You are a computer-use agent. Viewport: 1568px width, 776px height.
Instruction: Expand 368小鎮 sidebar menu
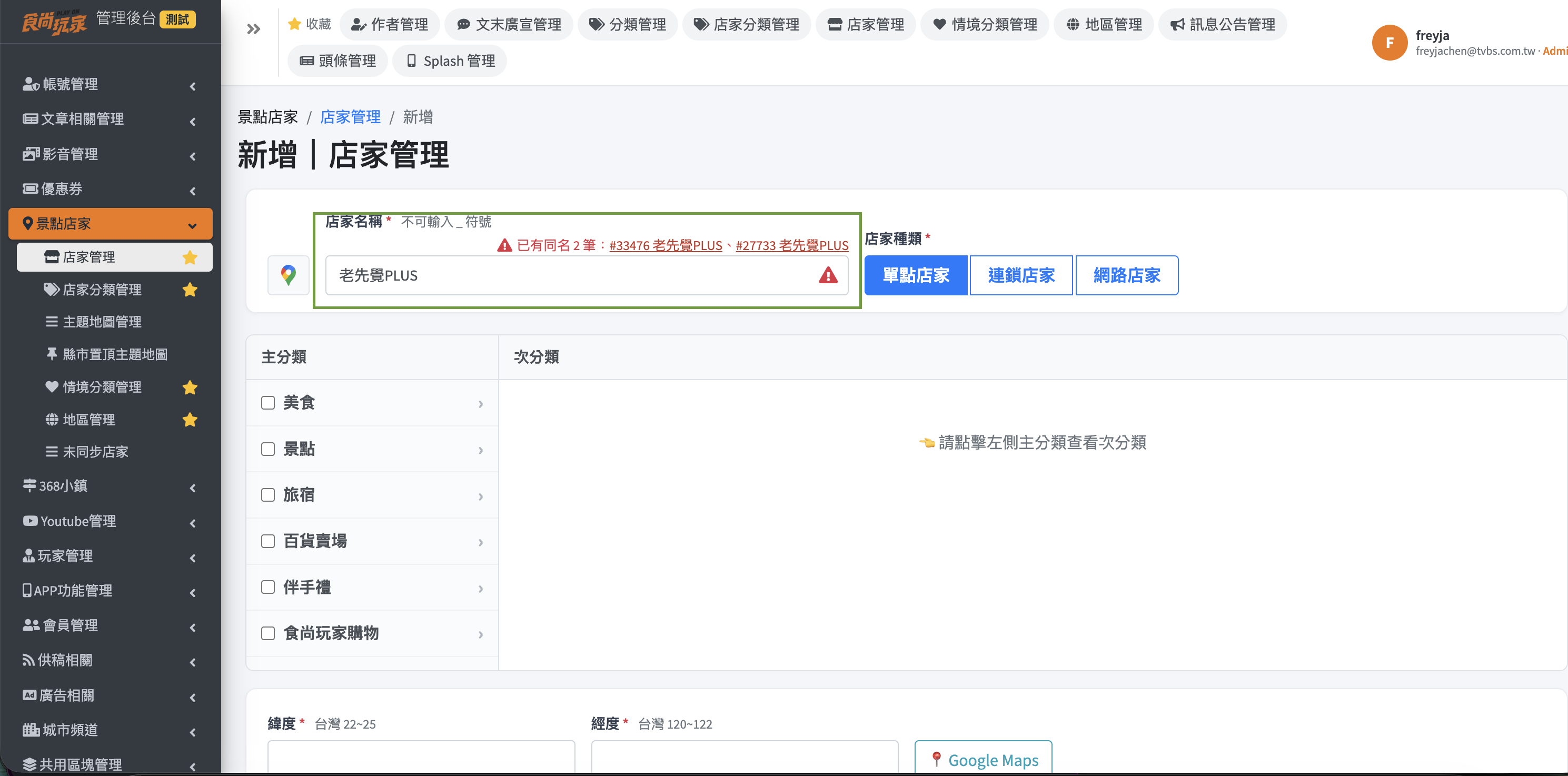pyautogui.click(x=110, y=486)
